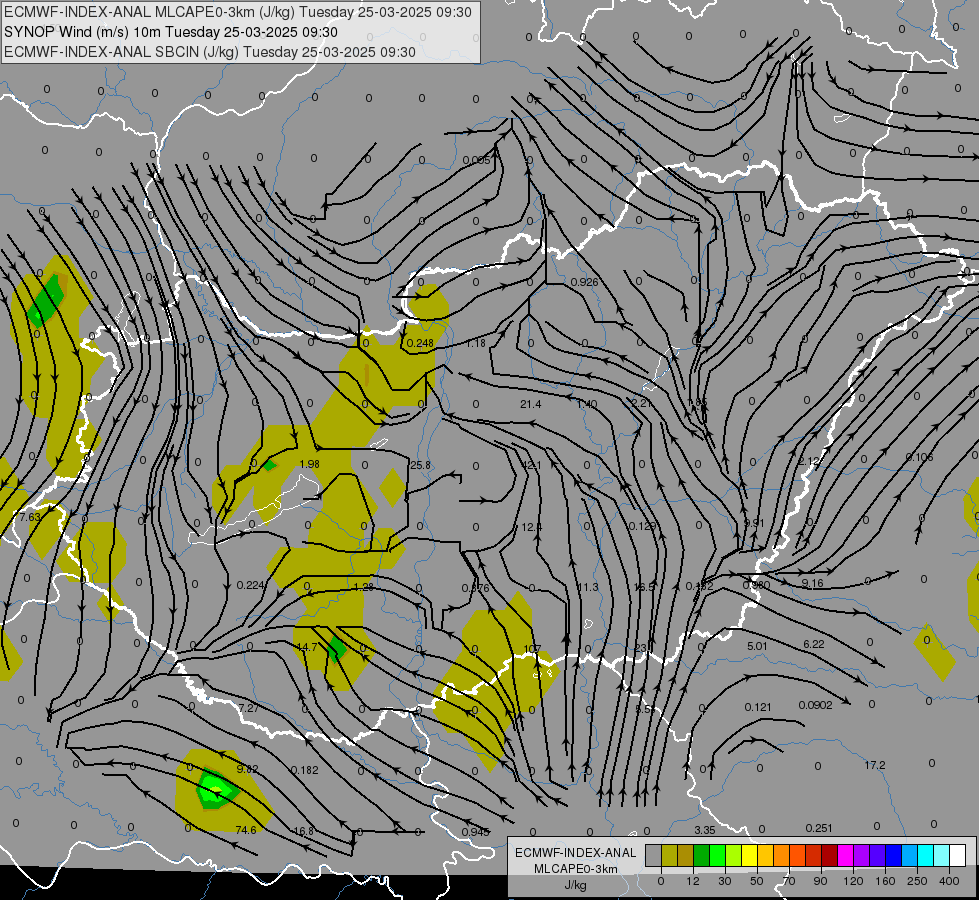Pick the dark blue legend swatch
Screen dimensions: 979x900
tap(893, 855)
